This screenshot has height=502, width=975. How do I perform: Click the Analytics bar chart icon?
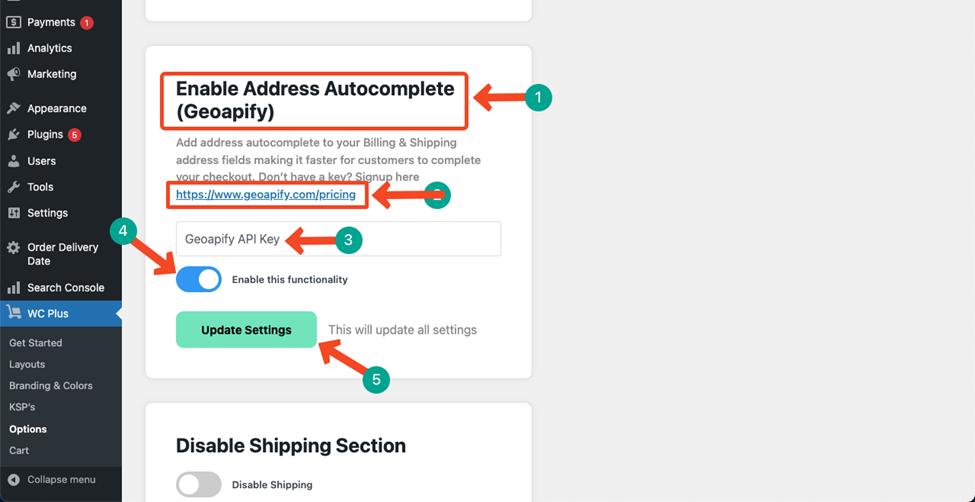tap(14, 49)
